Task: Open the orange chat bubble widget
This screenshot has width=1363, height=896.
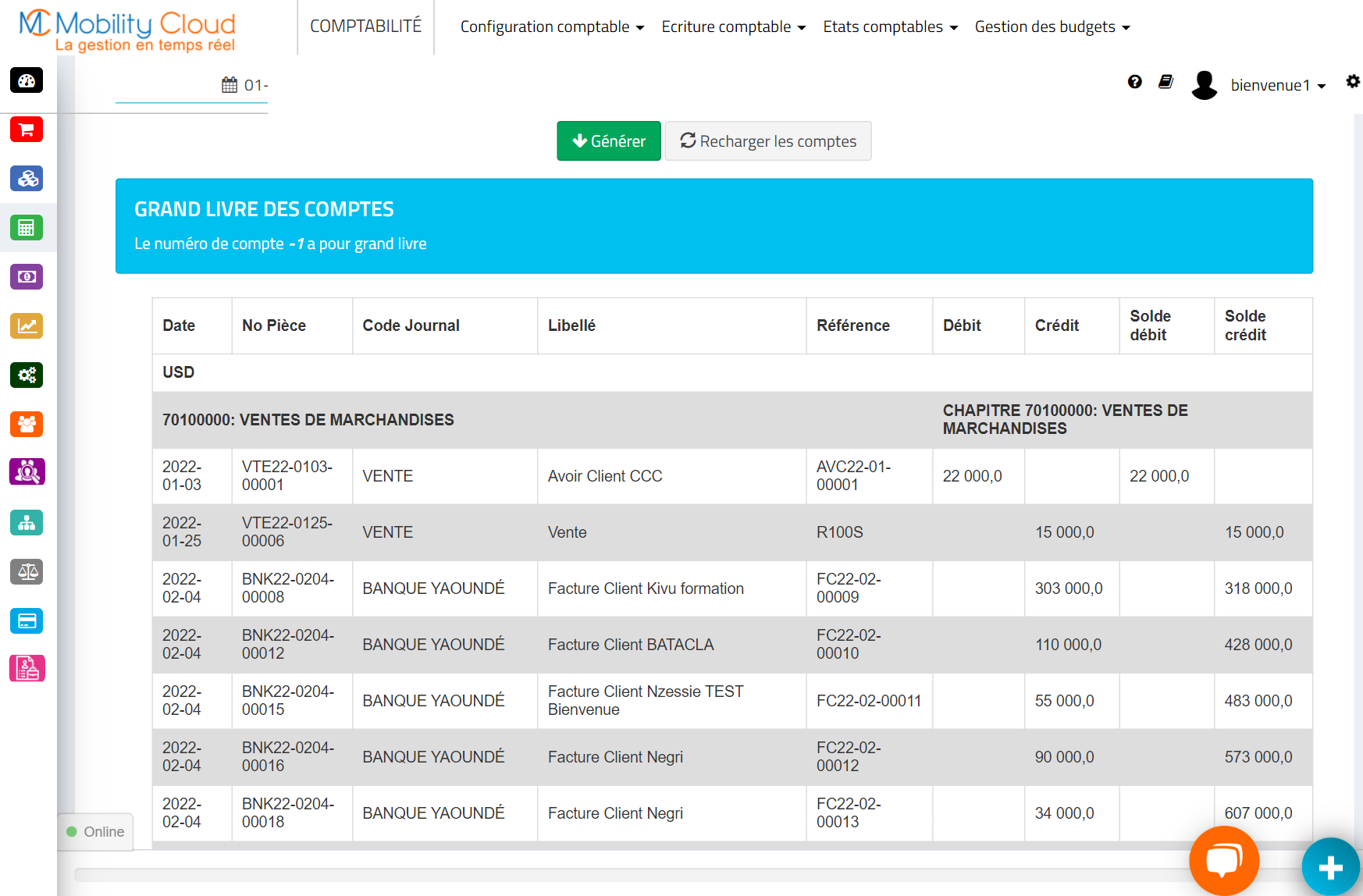Action: (x=1223, y=860)
